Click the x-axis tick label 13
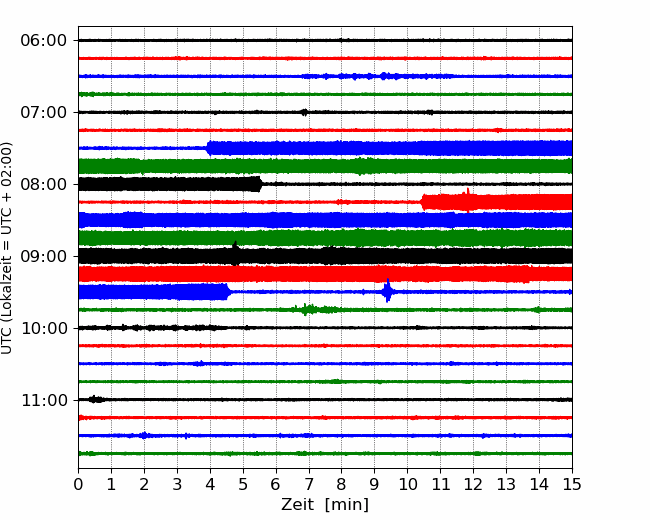This screenshot has height=520, width=650. click(x=506, y=484)
